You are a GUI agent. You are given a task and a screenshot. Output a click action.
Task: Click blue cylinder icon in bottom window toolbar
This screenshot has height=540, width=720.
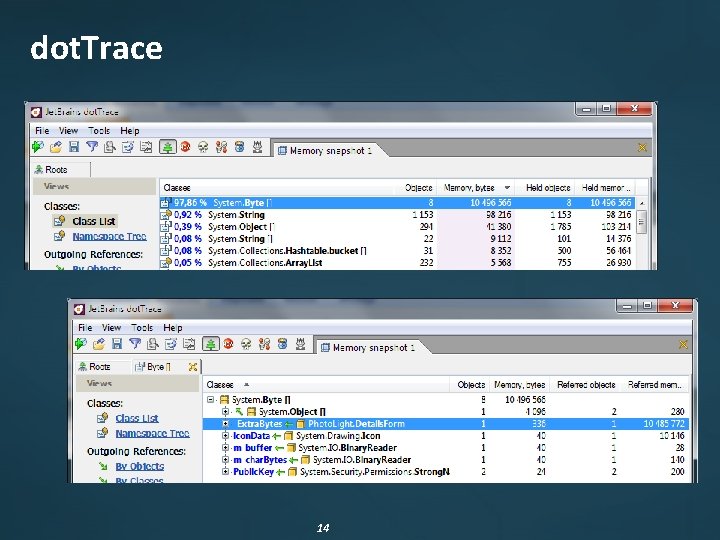click(282, 343)
